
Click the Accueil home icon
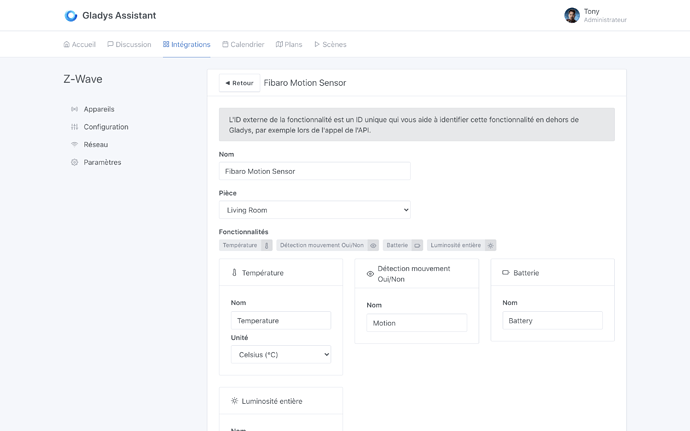click(x=66, y=44)
